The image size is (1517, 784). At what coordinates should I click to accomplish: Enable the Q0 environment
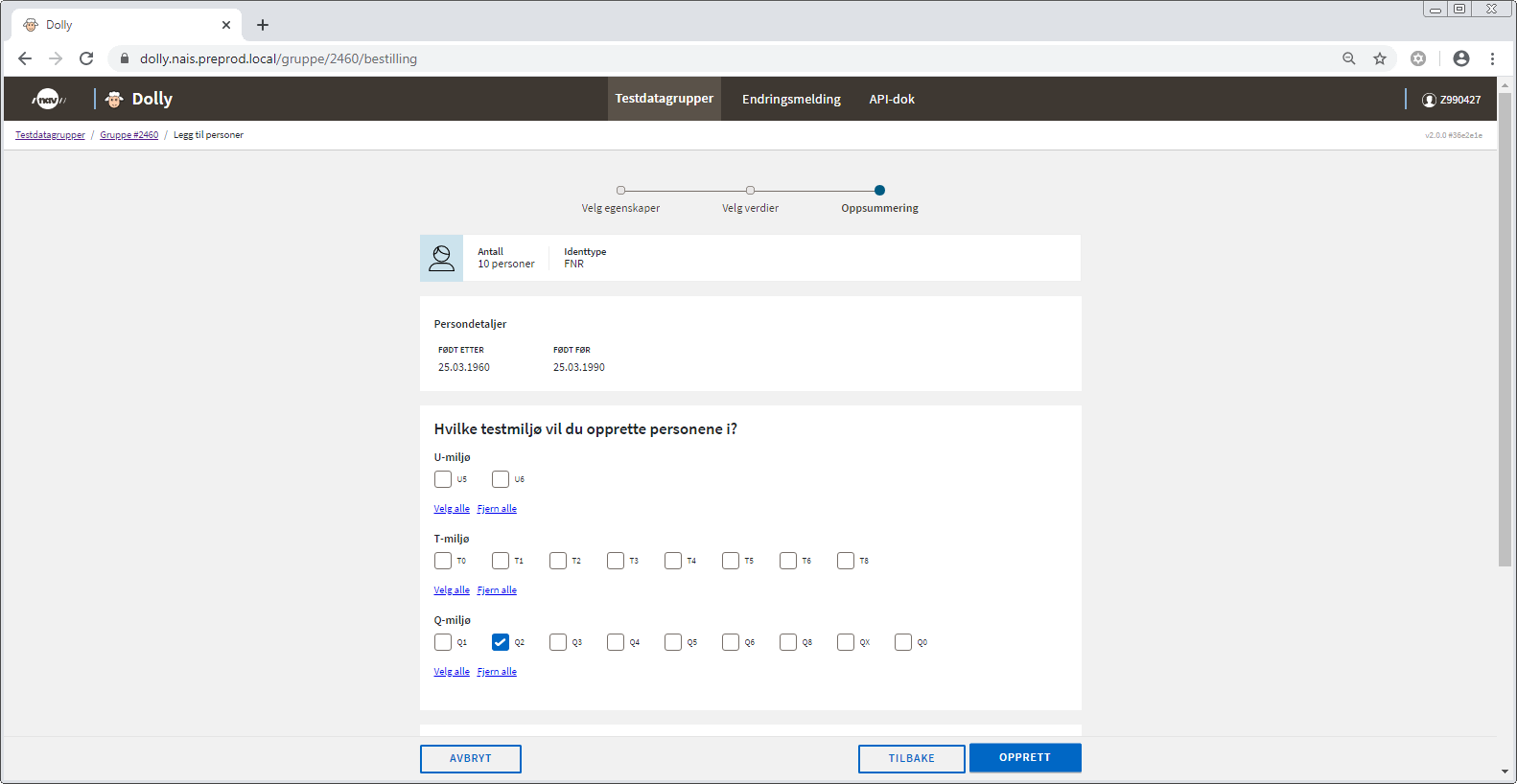point(903,642)
